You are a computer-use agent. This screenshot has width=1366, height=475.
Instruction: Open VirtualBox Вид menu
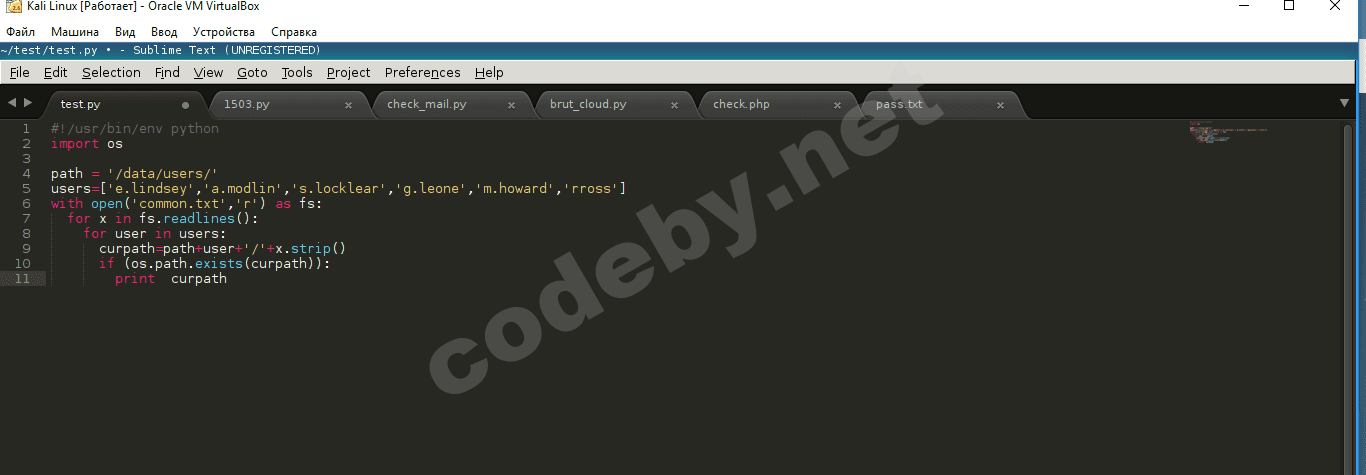pos(125,32)
